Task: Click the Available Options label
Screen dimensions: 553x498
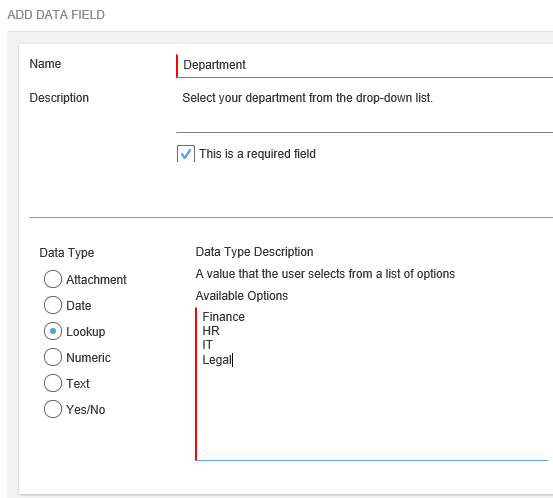Action: [x=242, y=296]
